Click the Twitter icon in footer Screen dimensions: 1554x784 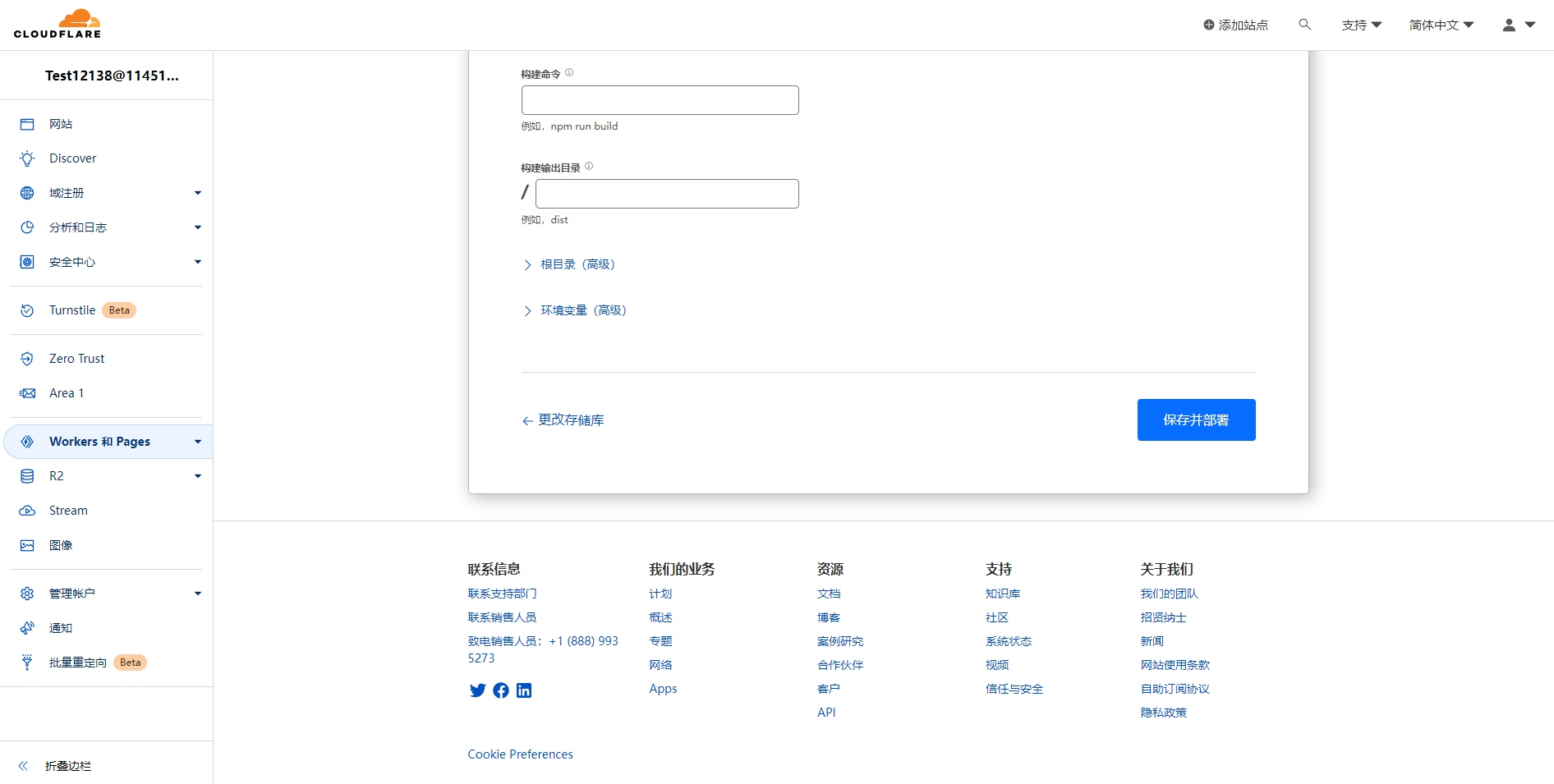pos(477,690)
